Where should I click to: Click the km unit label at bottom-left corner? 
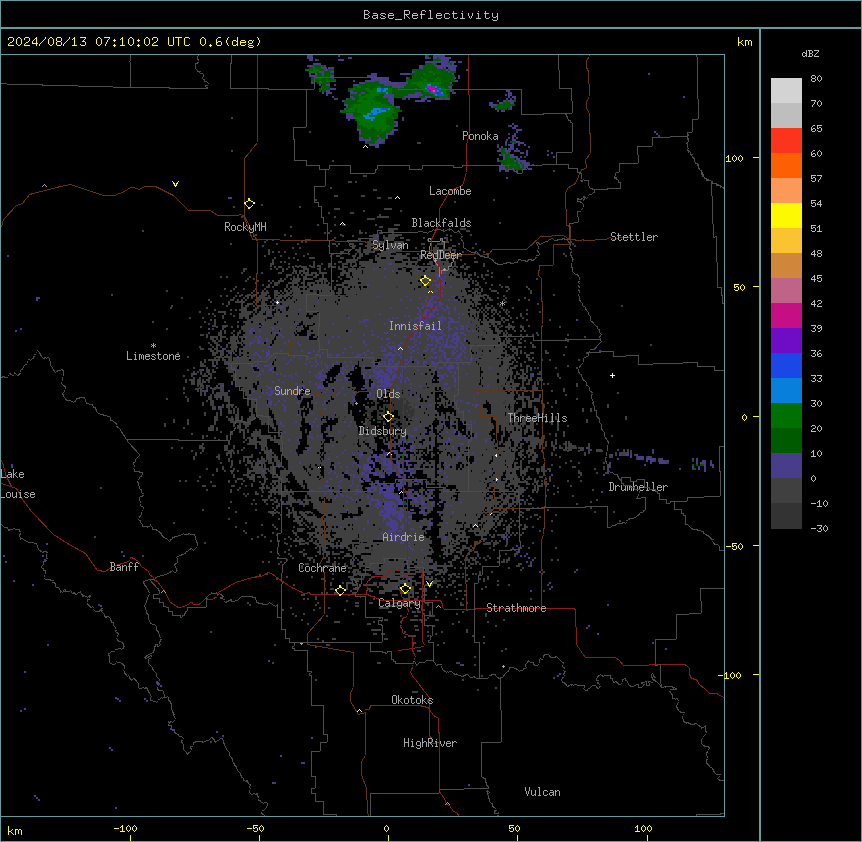point(15,830)
